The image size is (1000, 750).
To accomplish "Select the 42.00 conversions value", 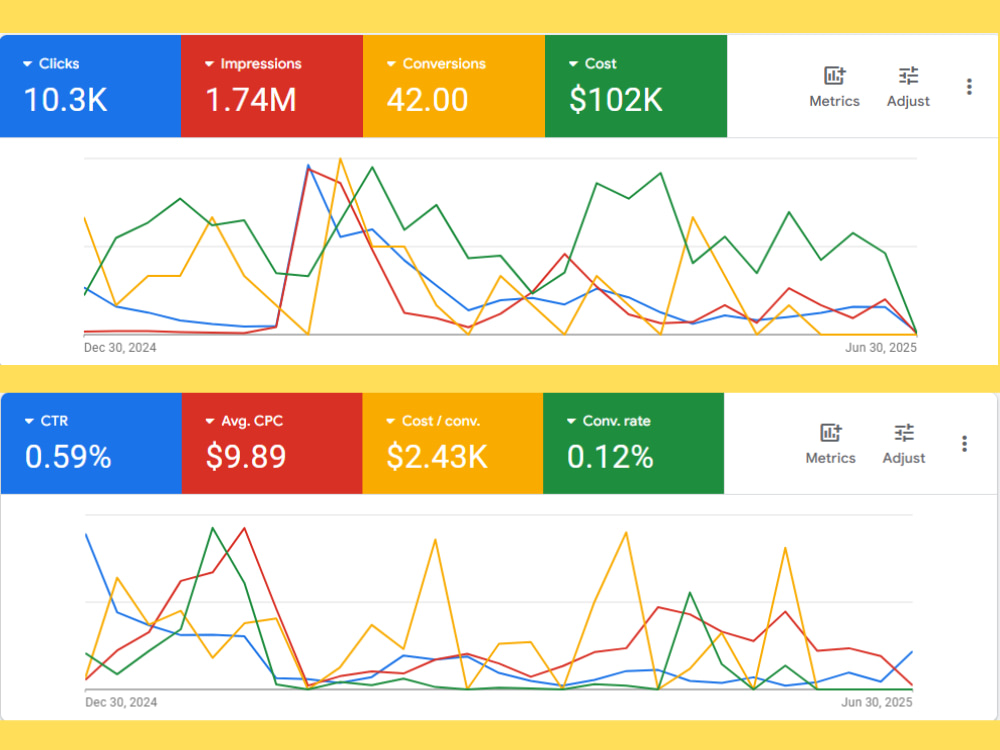I will click(x=427, y=100).
